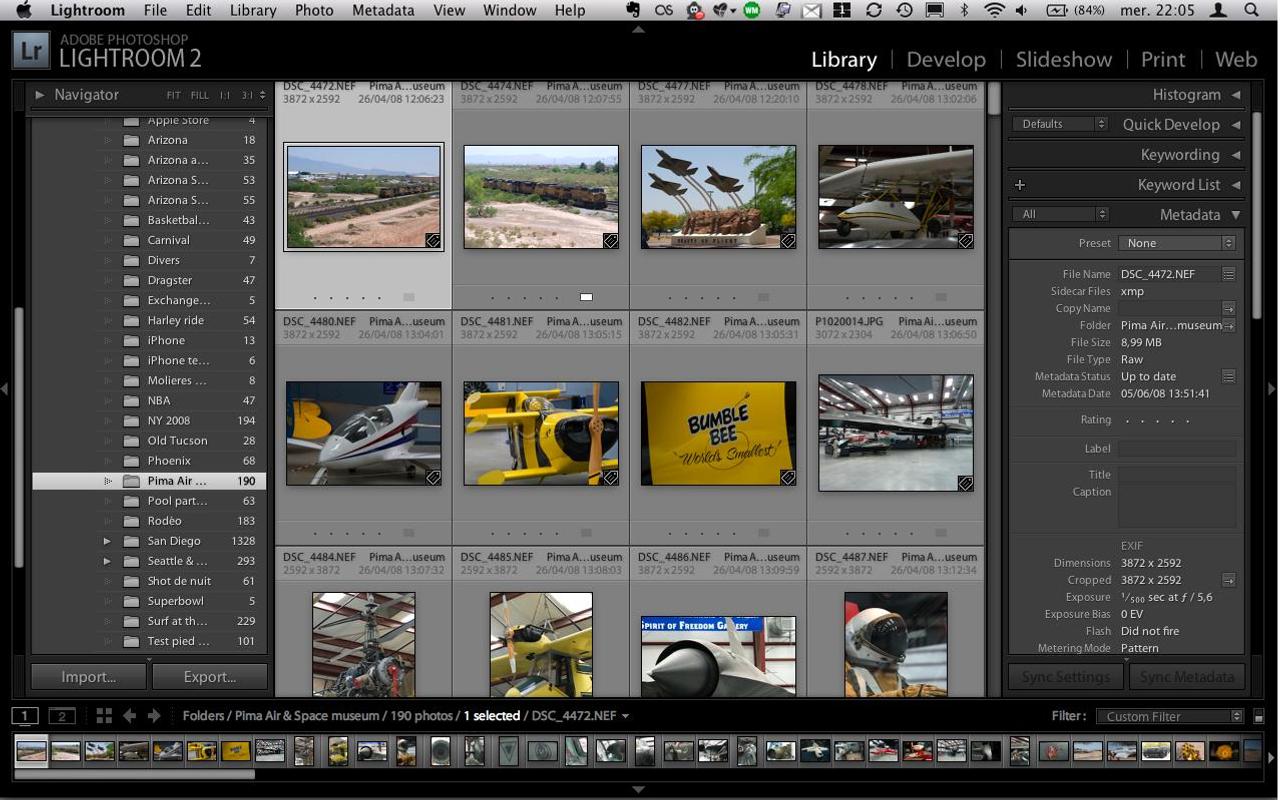The image size is (1280, 800).
Task: Click the main window '1' display icon
Action: pyautogui.click(x=25, y=715)
